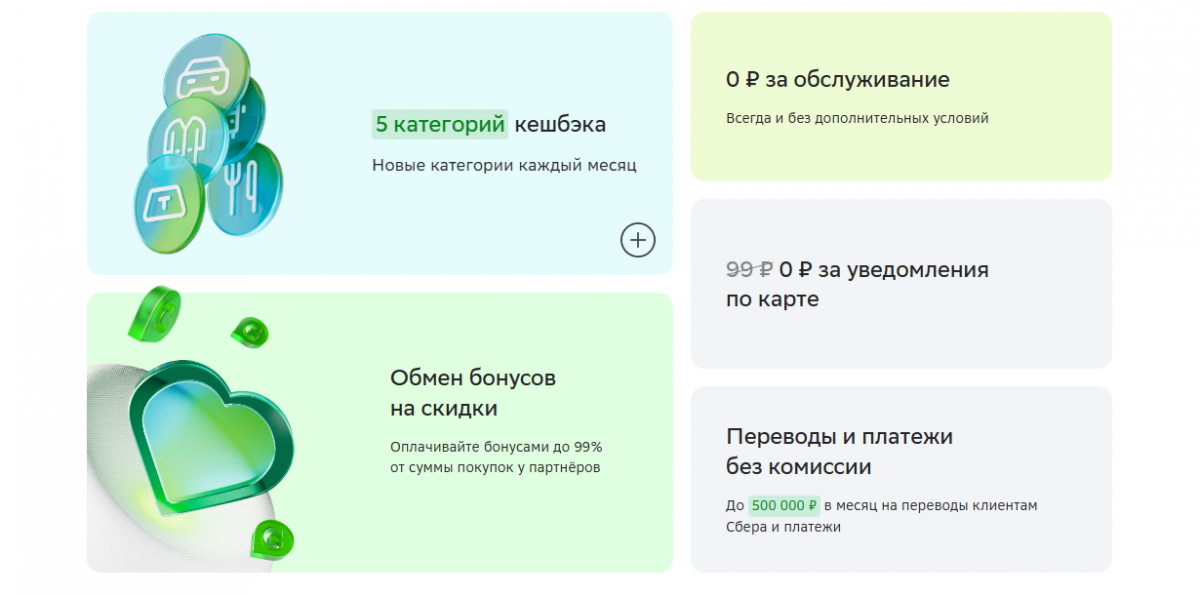Screen dimensions: 1200x596
Task: Open 'Обмен бонусов на скидки' heading
Action: pyautogui.click(x=472, y=393)
